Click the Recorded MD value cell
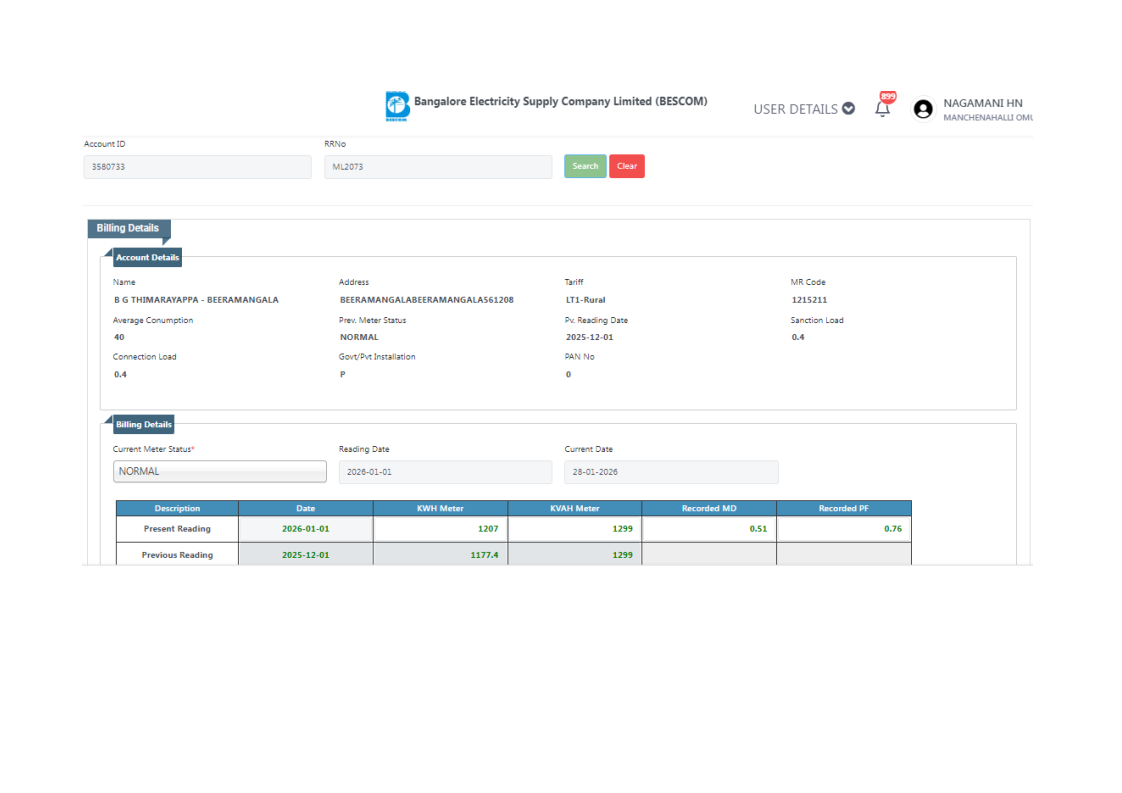1122x793 pixels. (708, 528)
